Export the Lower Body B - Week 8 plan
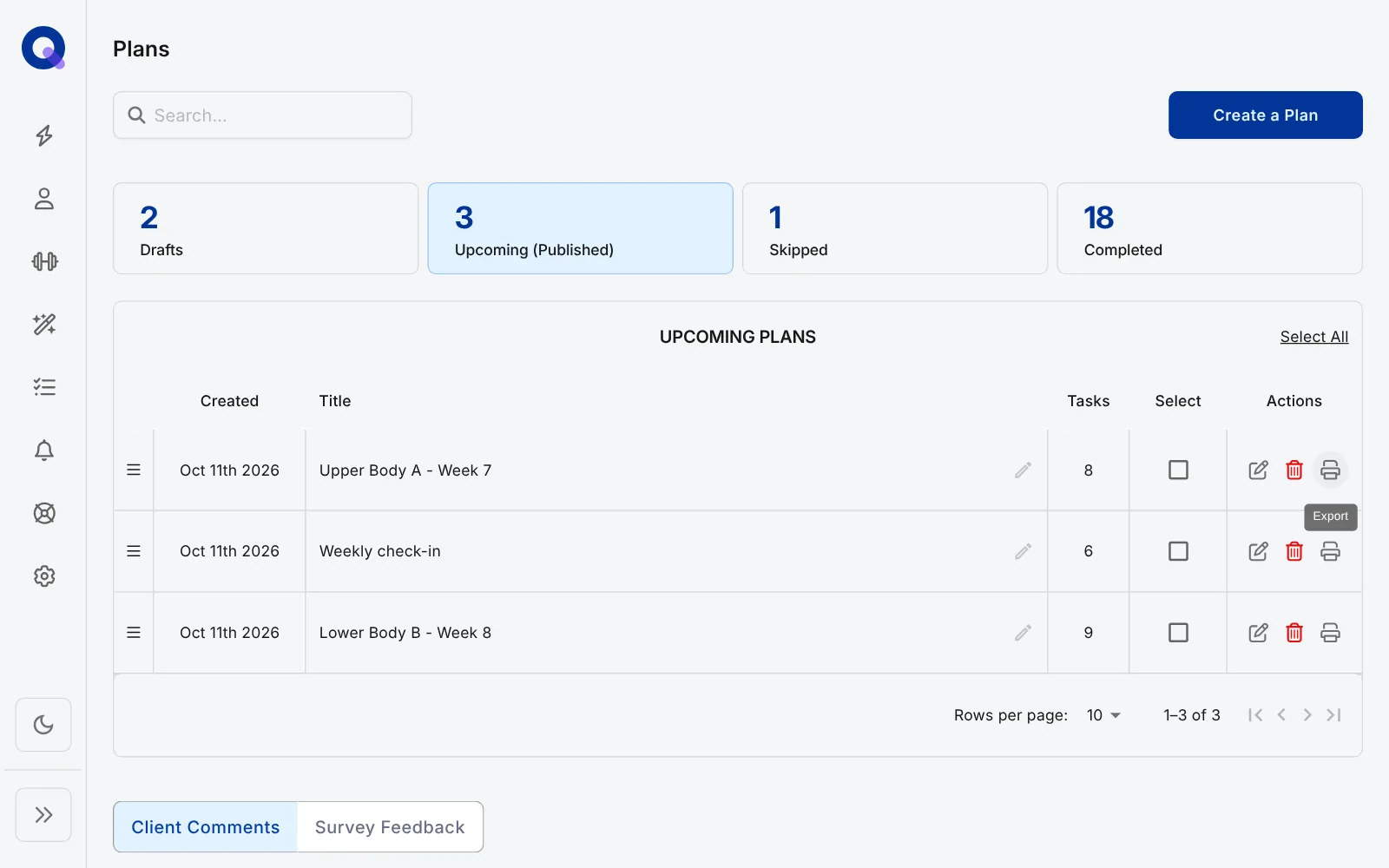The height and width of the screenshot is (868, 1389). point(1330,633)
